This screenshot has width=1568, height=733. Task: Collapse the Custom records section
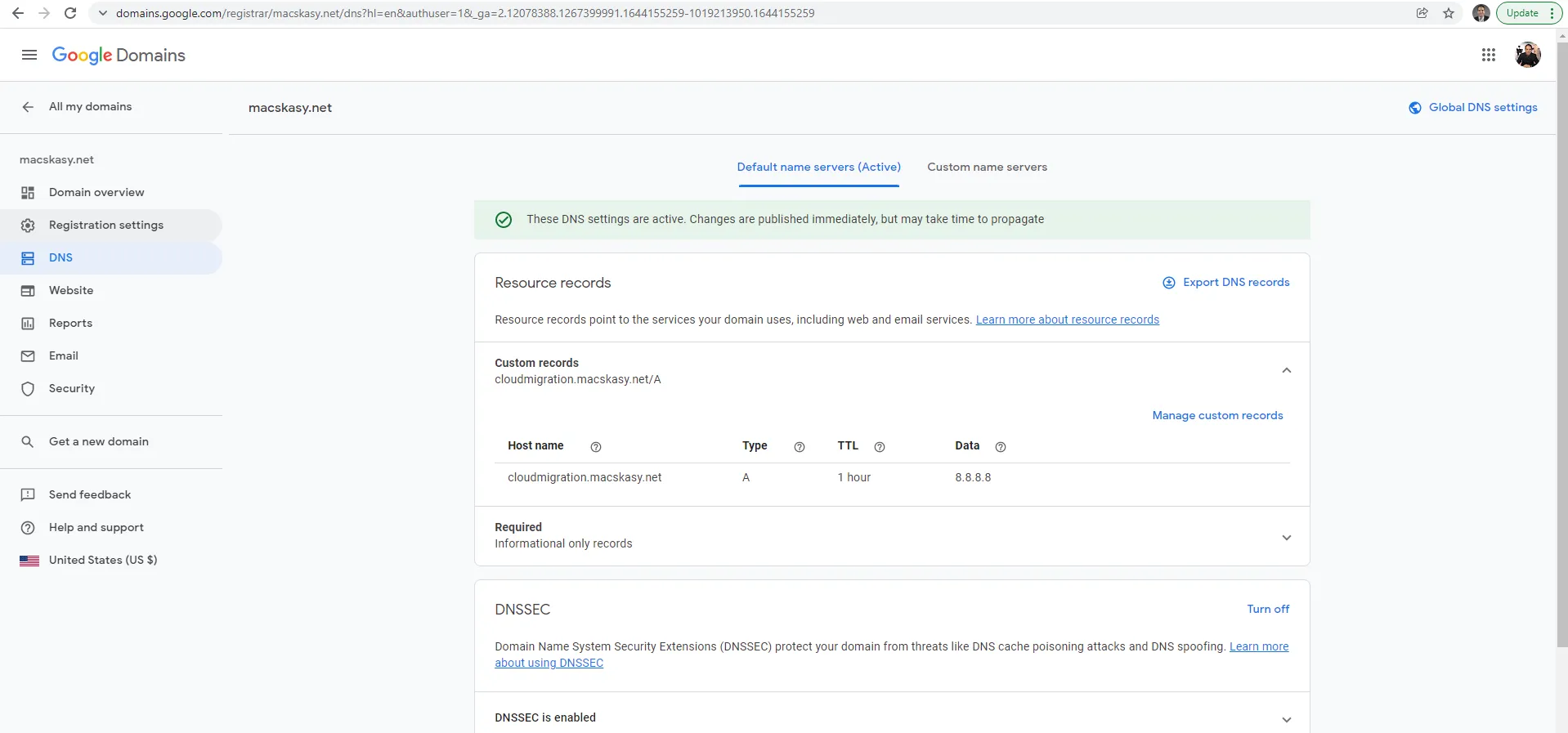coord(1287,371)
